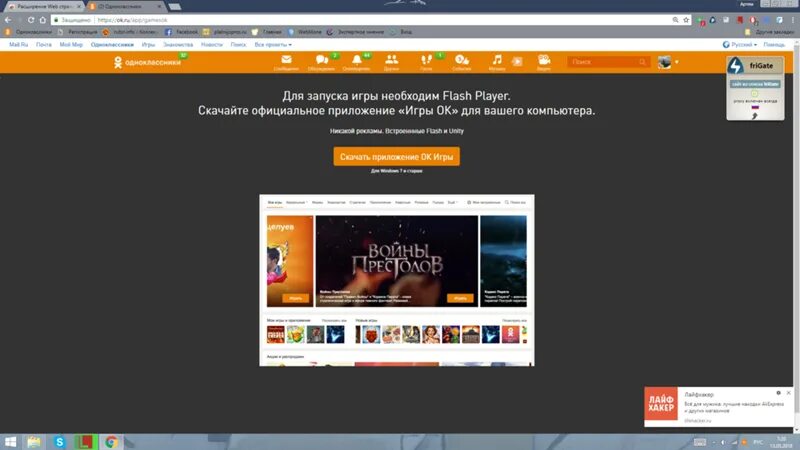Open Экспертное мнение bookmark
This screenshot has height=450, width=800.
pos(356,32)
